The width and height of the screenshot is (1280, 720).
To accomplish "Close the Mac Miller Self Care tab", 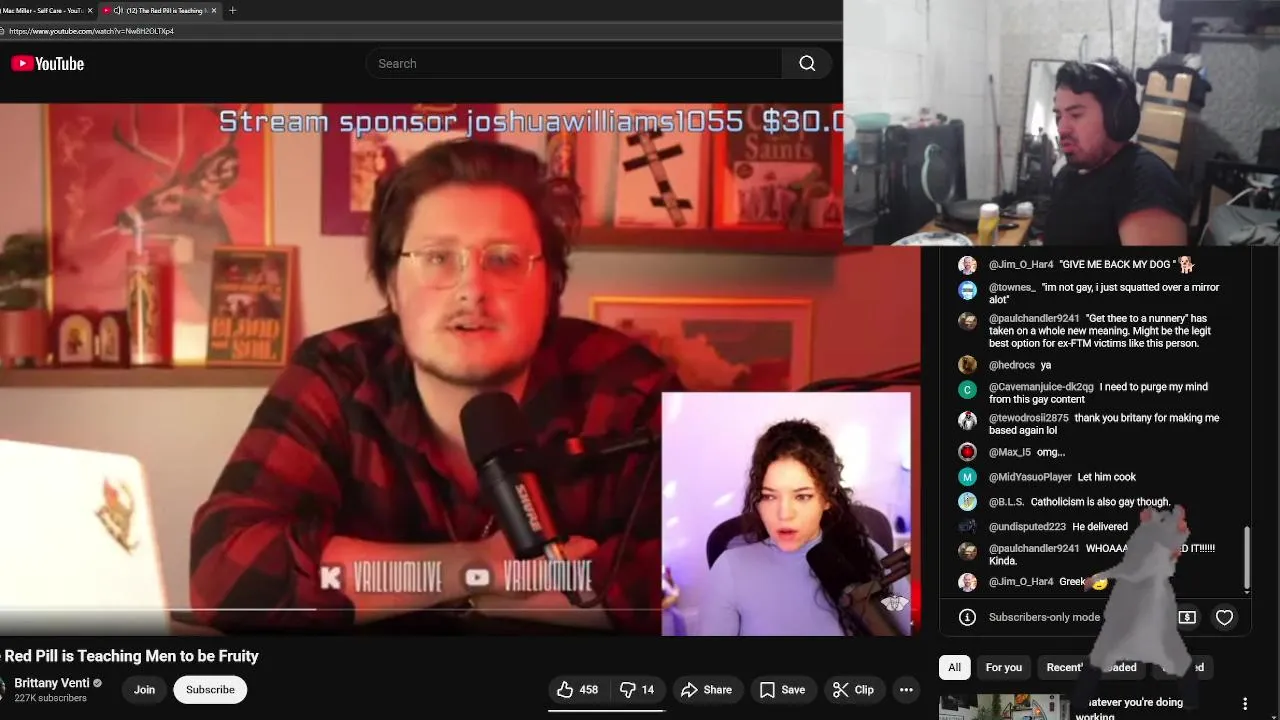I will (90, 10).
